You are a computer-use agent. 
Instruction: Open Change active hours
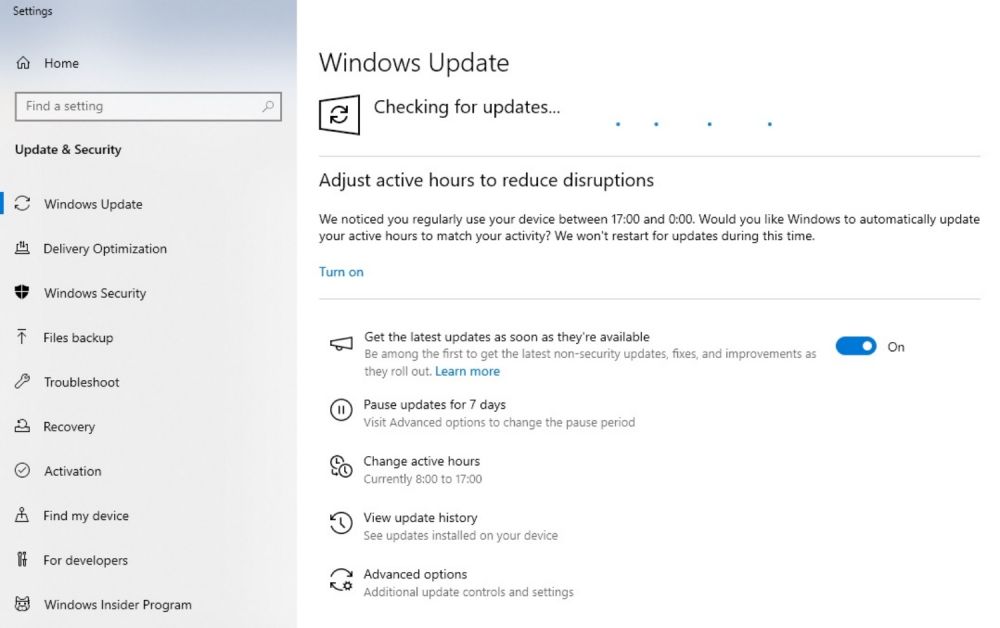[x=422, y=461]
